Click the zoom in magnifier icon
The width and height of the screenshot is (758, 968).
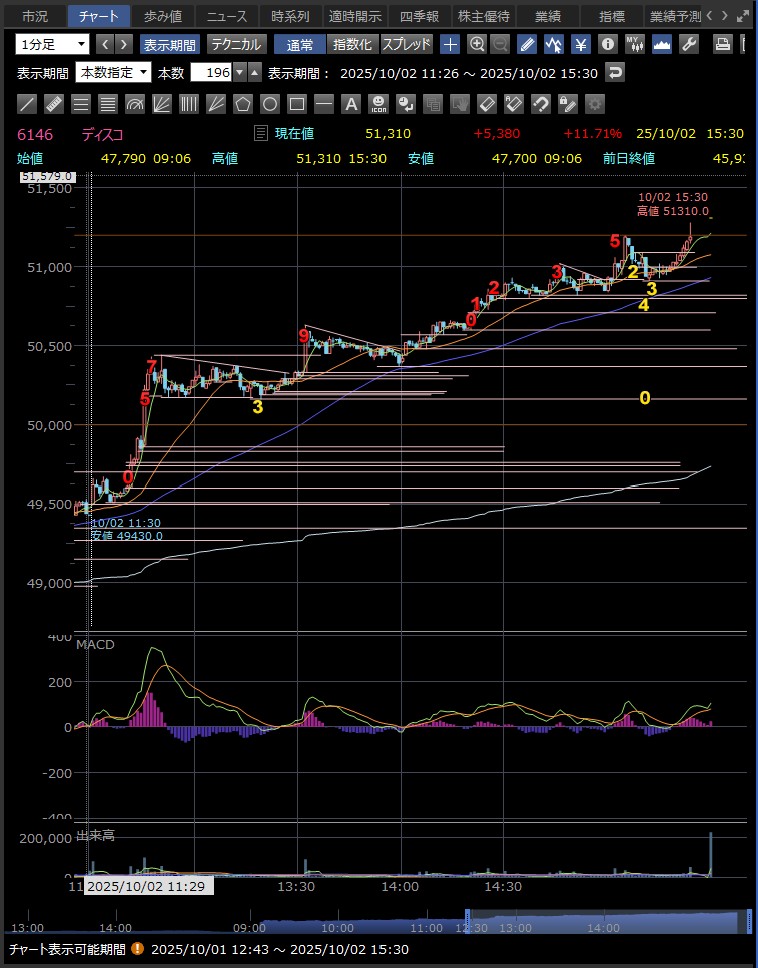[x=477, y=44]
